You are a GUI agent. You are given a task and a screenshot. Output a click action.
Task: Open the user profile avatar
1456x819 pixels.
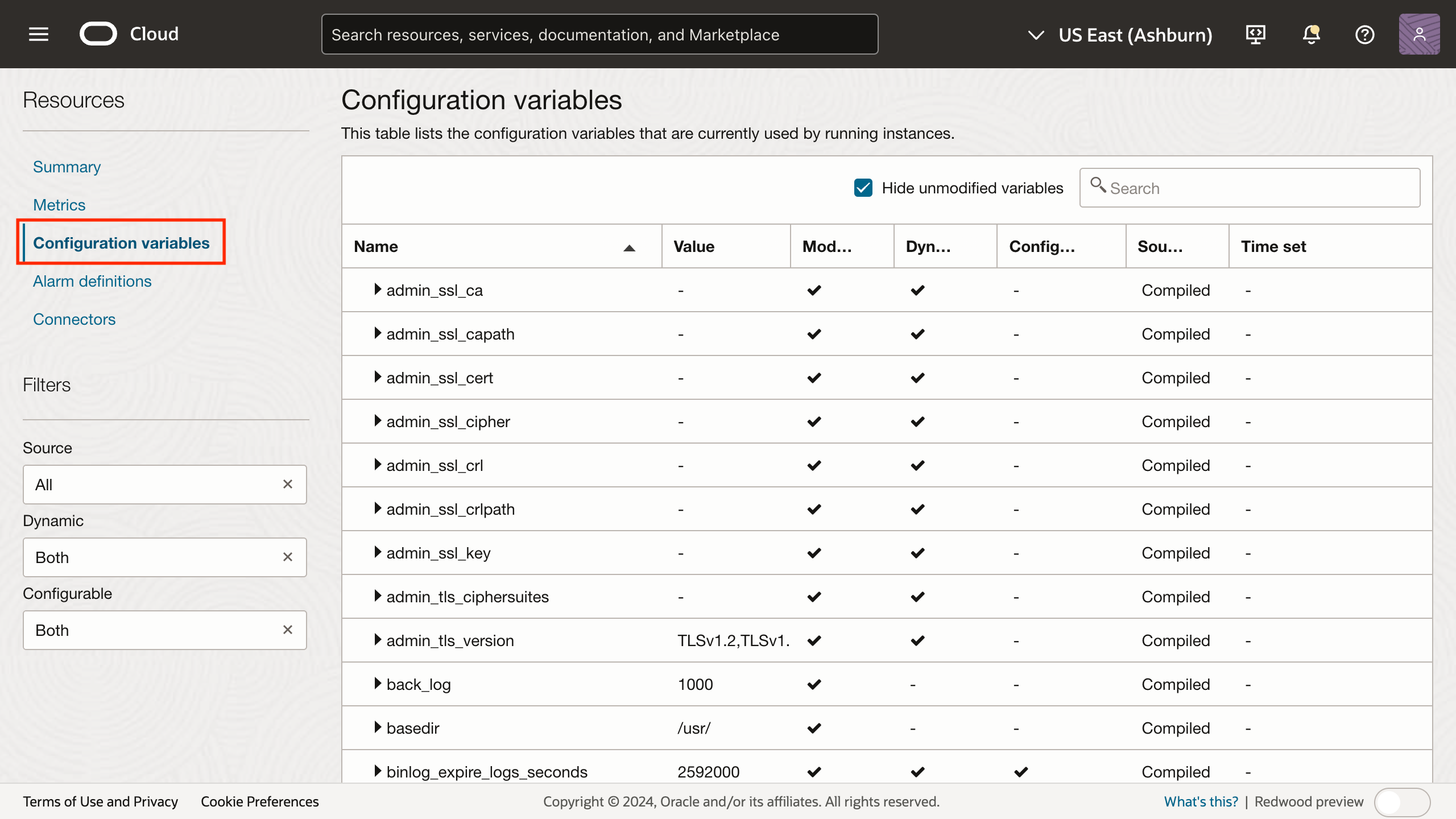[1419, 34]
